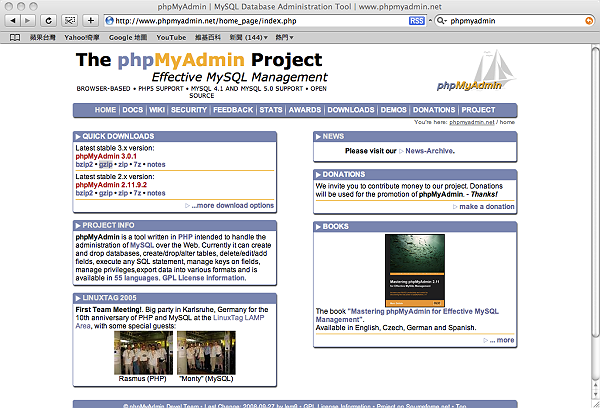Open the 55 languages link
Viewport: 600px width, 408px height.
136,278
